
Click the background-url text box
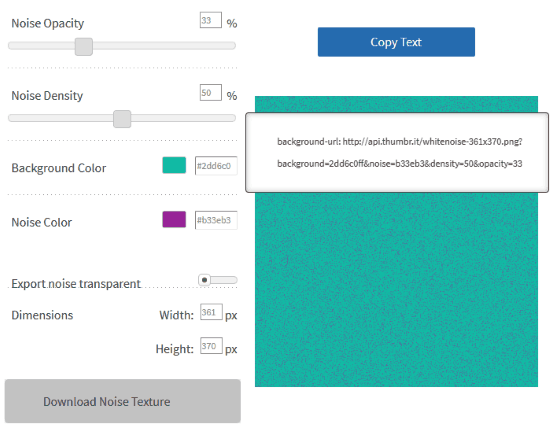pos(397,153)
